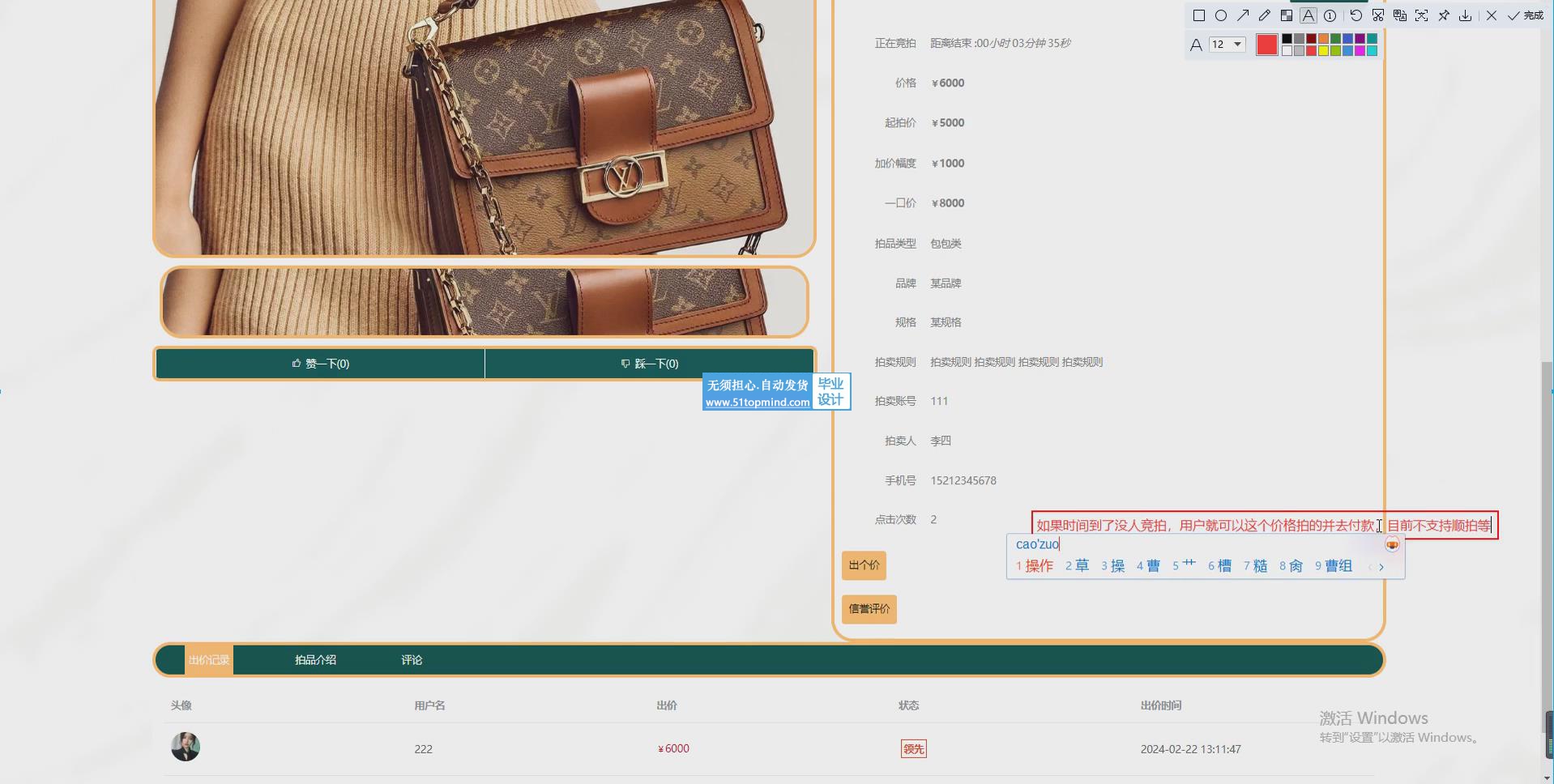Click bidder 222's avatar picture

tap(186, 747)
